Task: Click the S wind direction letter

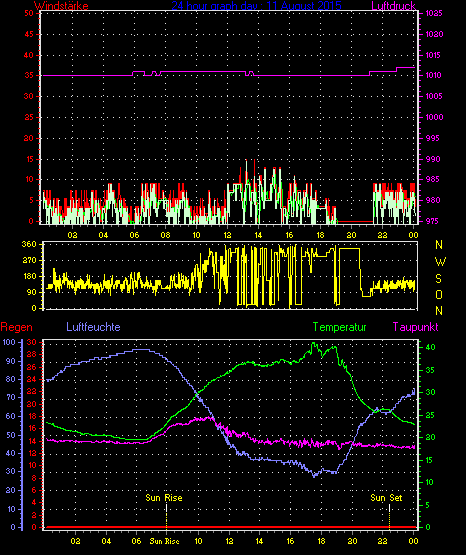Action: [438, 279]
